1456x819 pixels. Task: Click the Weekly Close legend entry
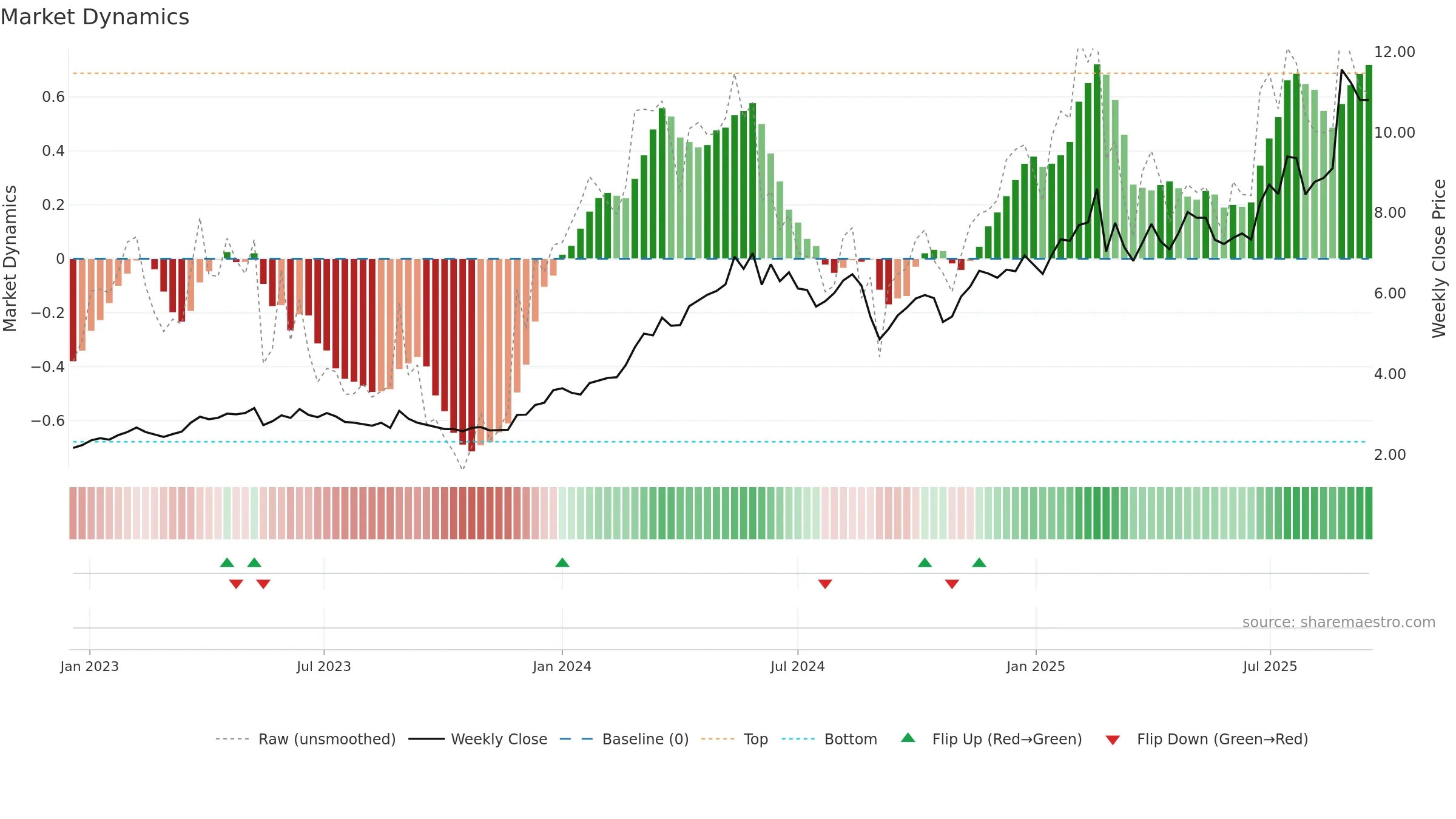[478, 739]
